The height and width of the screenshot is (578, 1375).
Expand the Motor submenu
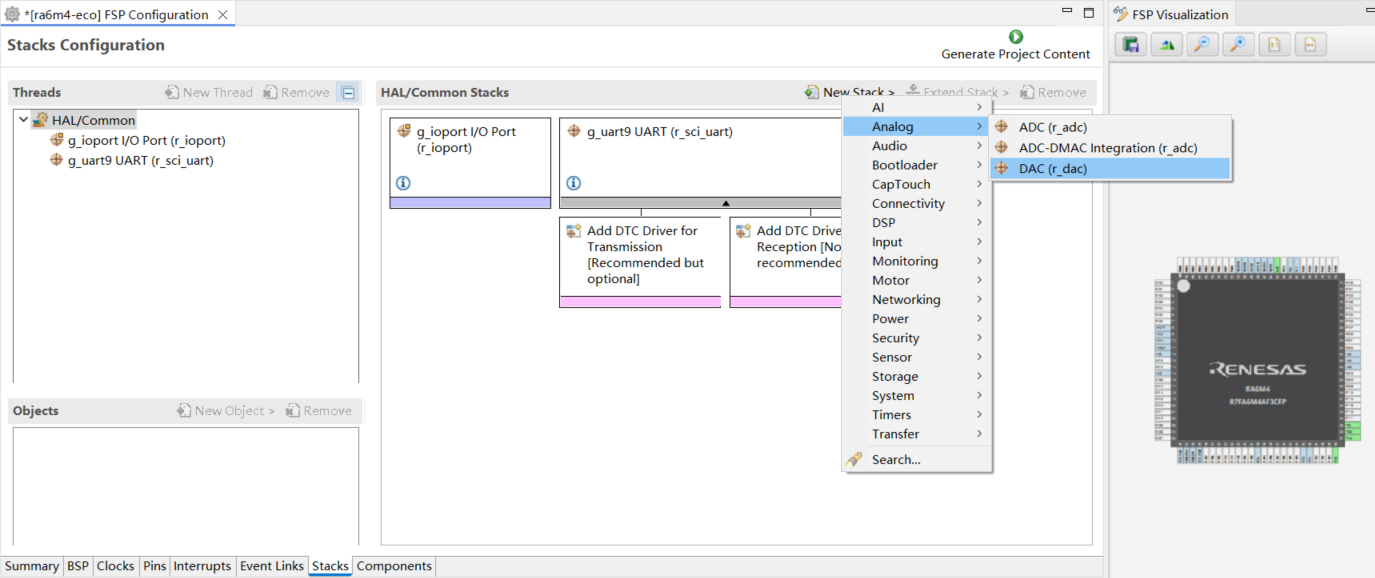click(x=917, y=281)
